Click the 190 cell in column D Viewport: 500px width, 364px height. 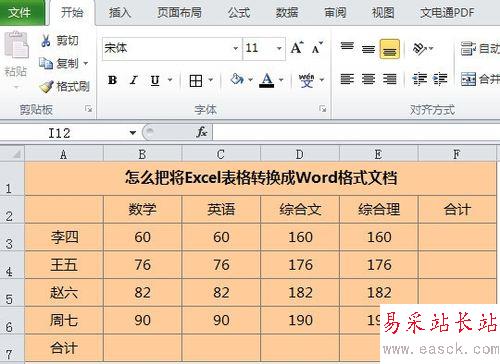[300, 320]
